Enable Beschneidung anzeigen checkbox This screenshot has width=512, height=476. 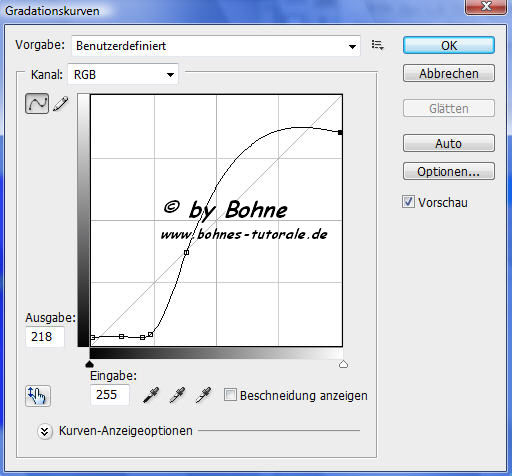tap(230, 395)
